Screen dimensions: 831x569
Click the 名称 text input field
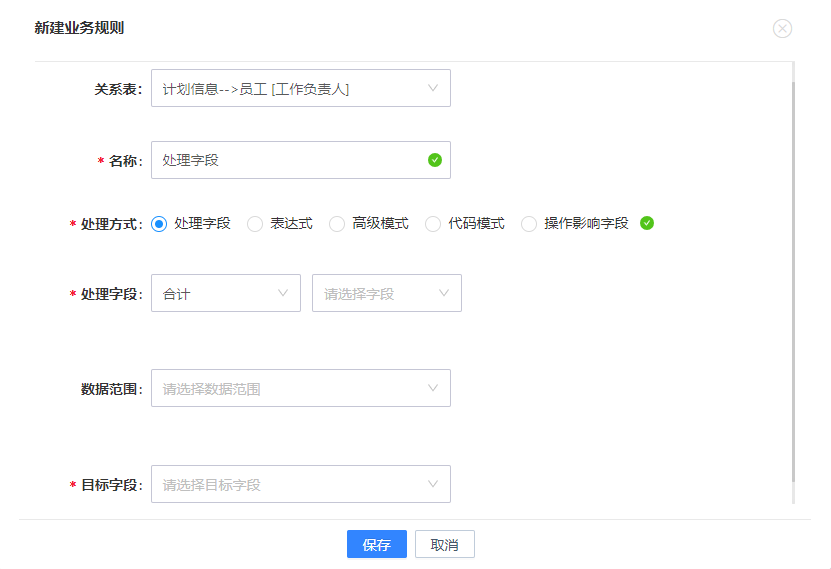pos(301,160)
